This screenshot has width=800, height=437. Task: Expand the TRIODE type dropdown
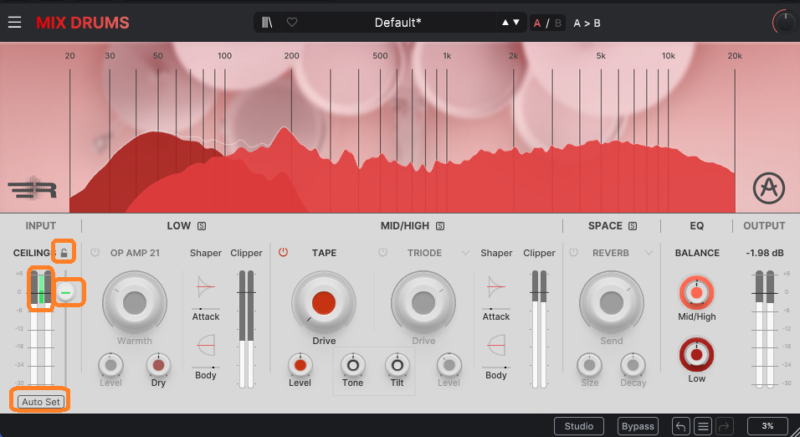(466, 253)
